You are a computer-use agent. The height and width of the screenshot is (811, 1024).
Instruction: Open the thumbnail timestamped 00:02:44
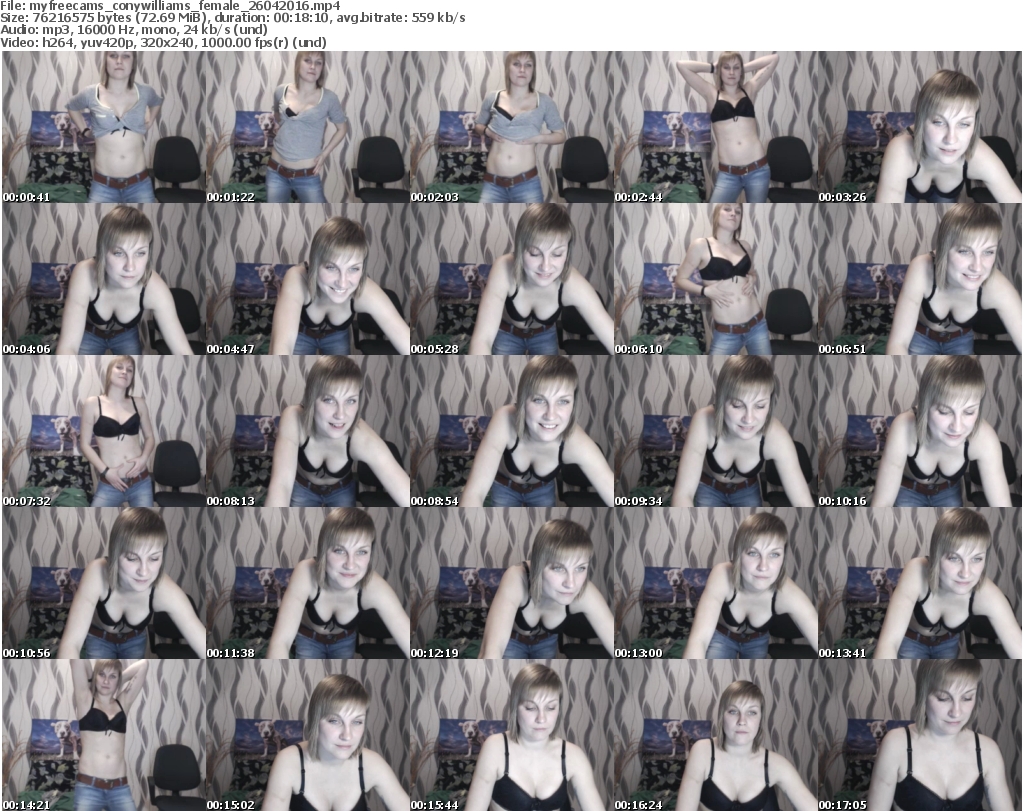point(715,127)
